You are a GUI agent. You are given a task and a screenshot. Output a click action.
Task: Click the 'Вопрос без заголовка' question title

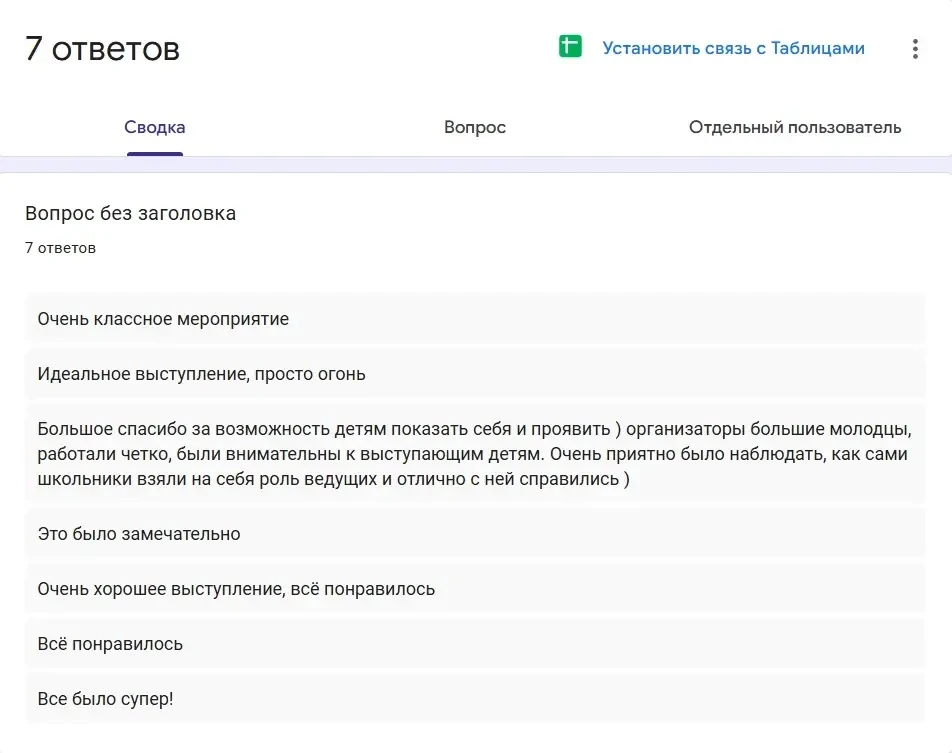[x=131, y=213]
